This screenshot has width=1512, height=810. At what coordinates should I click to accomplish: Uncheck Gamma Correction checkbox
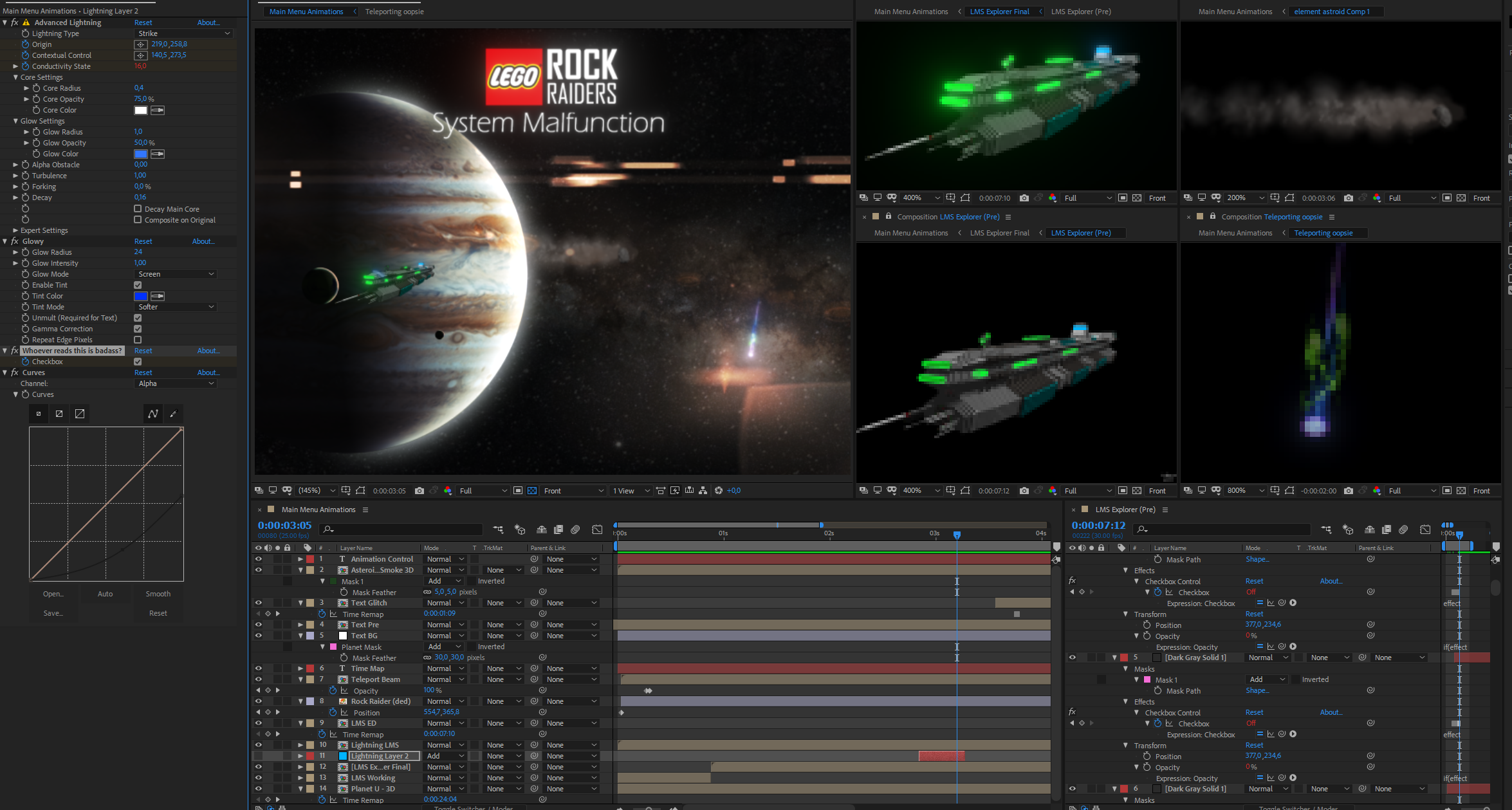tap(138, 329)
